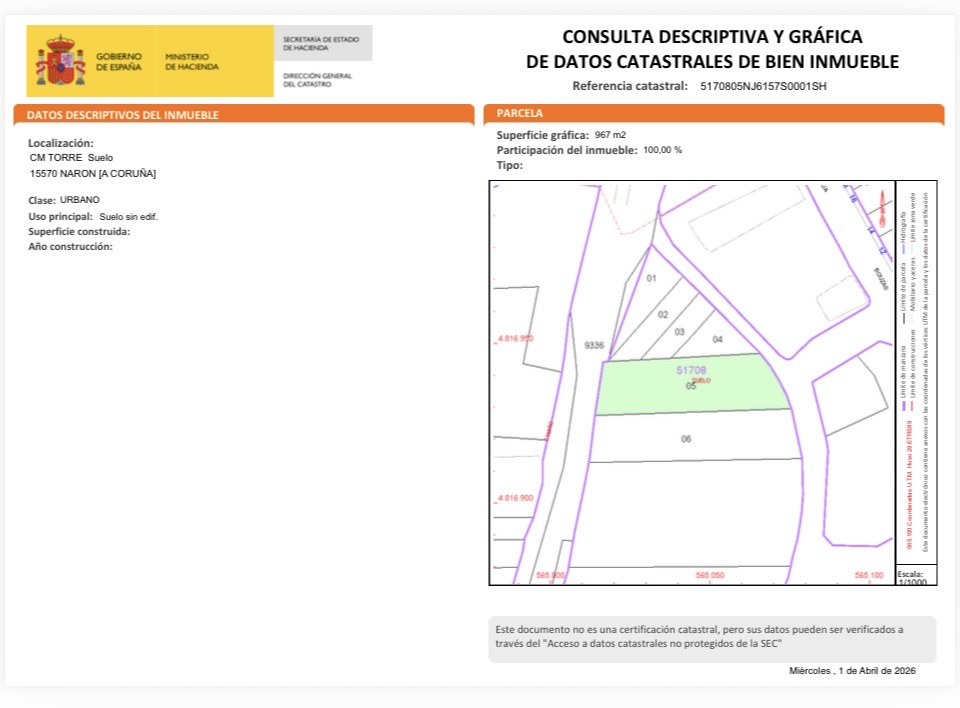Viewport: 960px width, 708px height.
Task: Click cadastral reference 5170805NJ6157S0001SH
Action: [762, 87]
